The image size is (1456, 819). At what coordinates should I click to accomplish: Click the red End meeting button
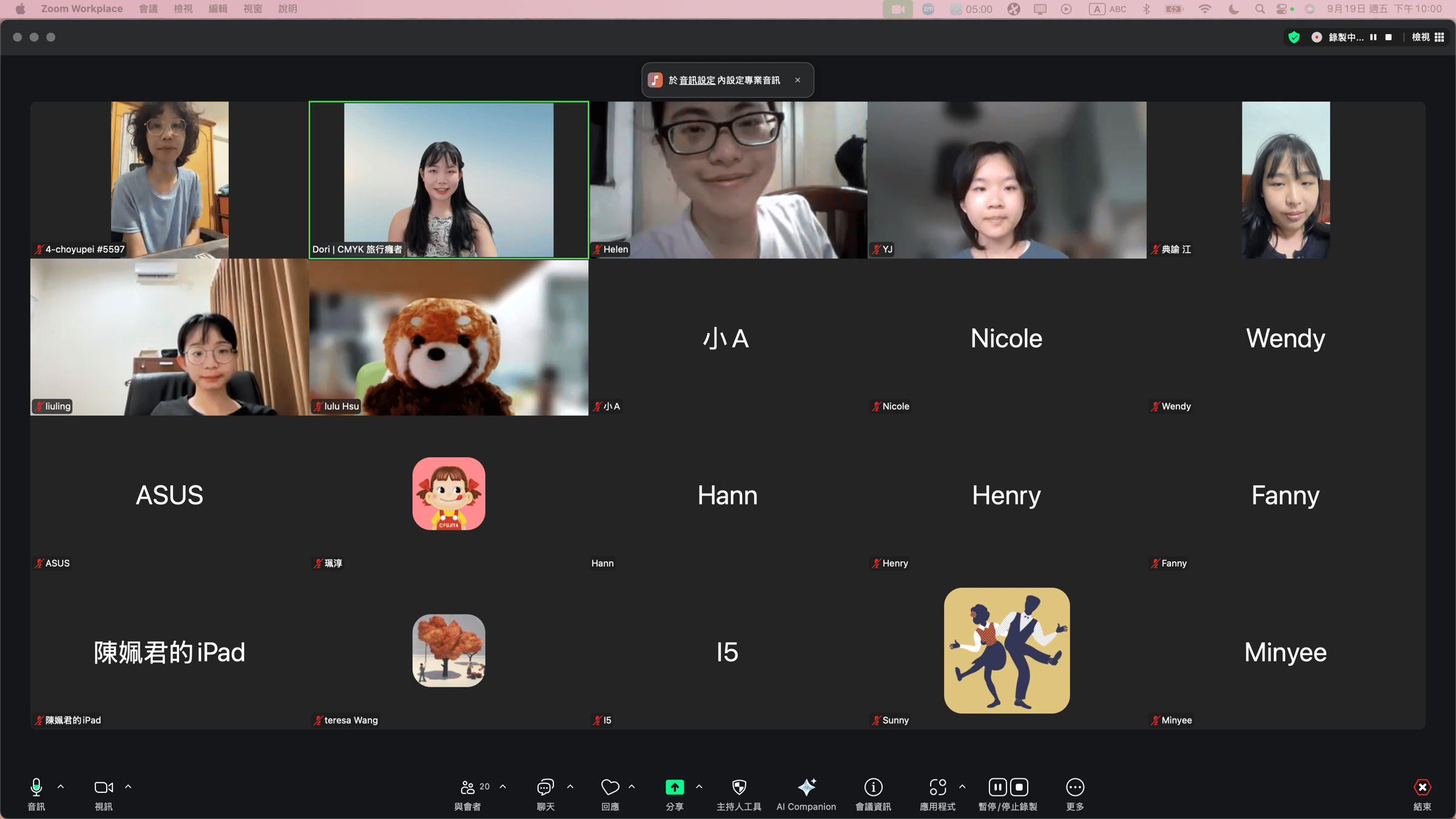pyautogui.click(x=1422, y=787)
